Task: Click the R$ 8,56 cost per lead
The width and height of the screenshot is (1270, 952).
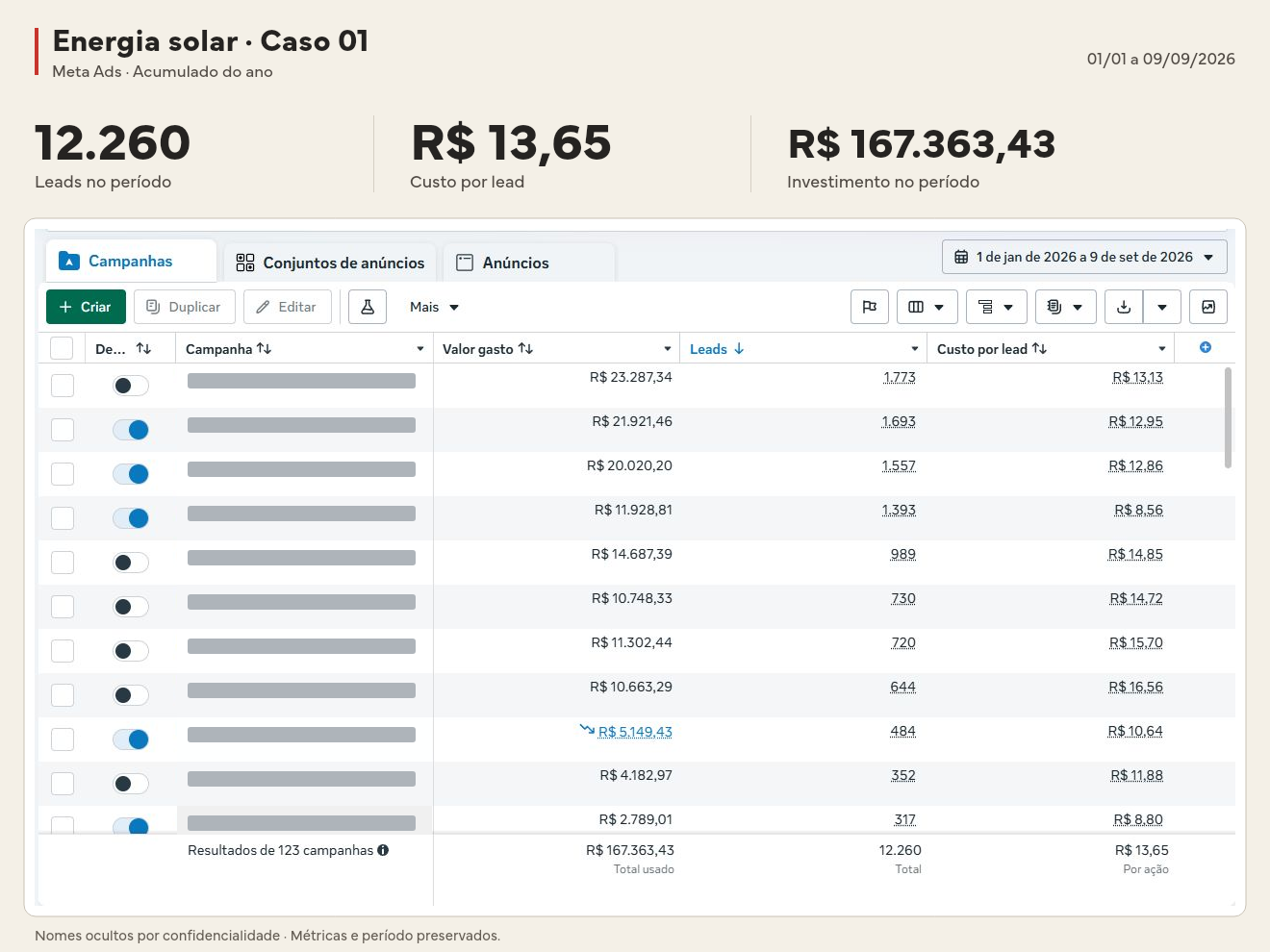Action: (1138, 510)
